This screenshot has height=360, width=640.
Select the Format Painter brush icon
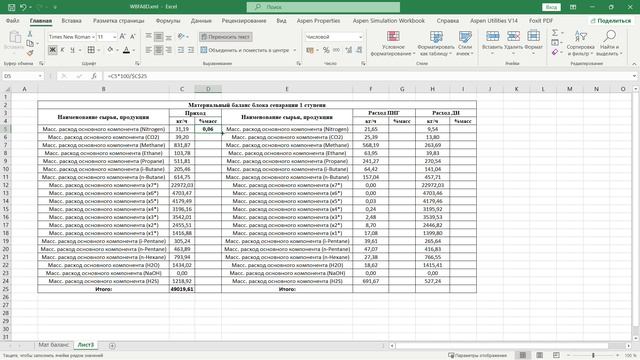tap(30, 53)
